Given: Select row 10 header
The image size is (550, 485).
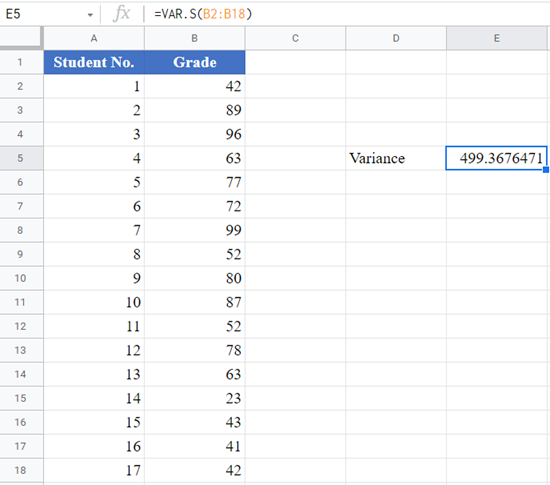Looking at the screenshot, I should tap(21, 278).
